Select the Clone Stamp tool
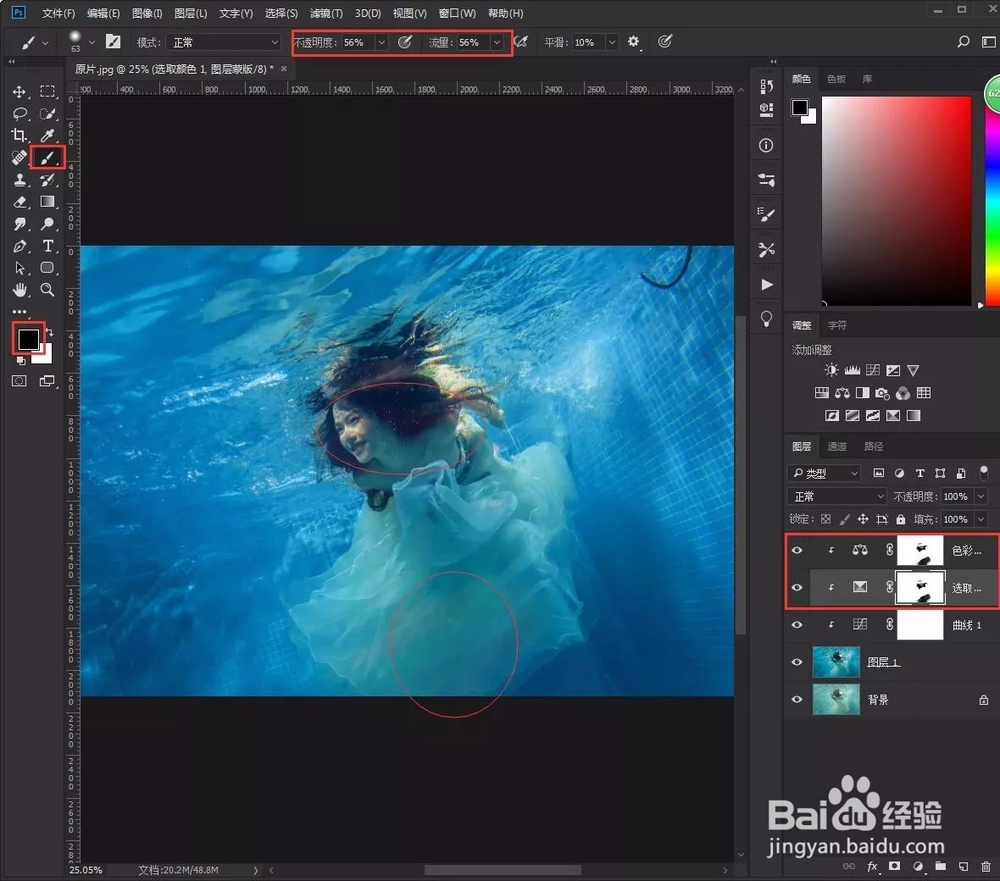Screen dimensions: 1000x881 [20, 180]
